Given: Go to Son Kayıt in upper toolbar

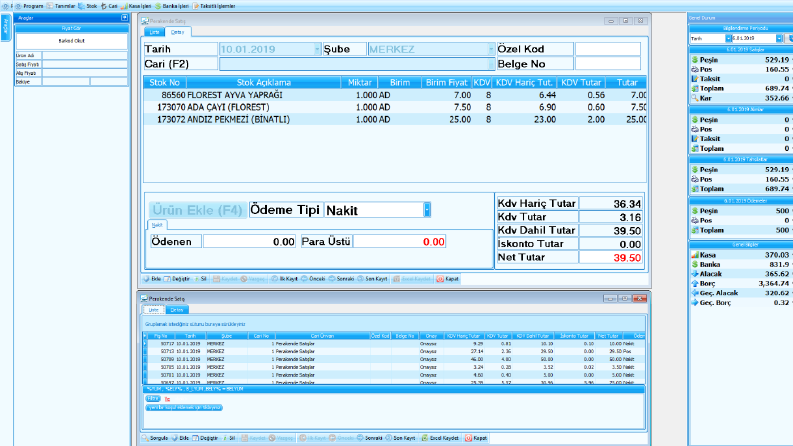Looking at the screenshot, I should click(372, 279).
